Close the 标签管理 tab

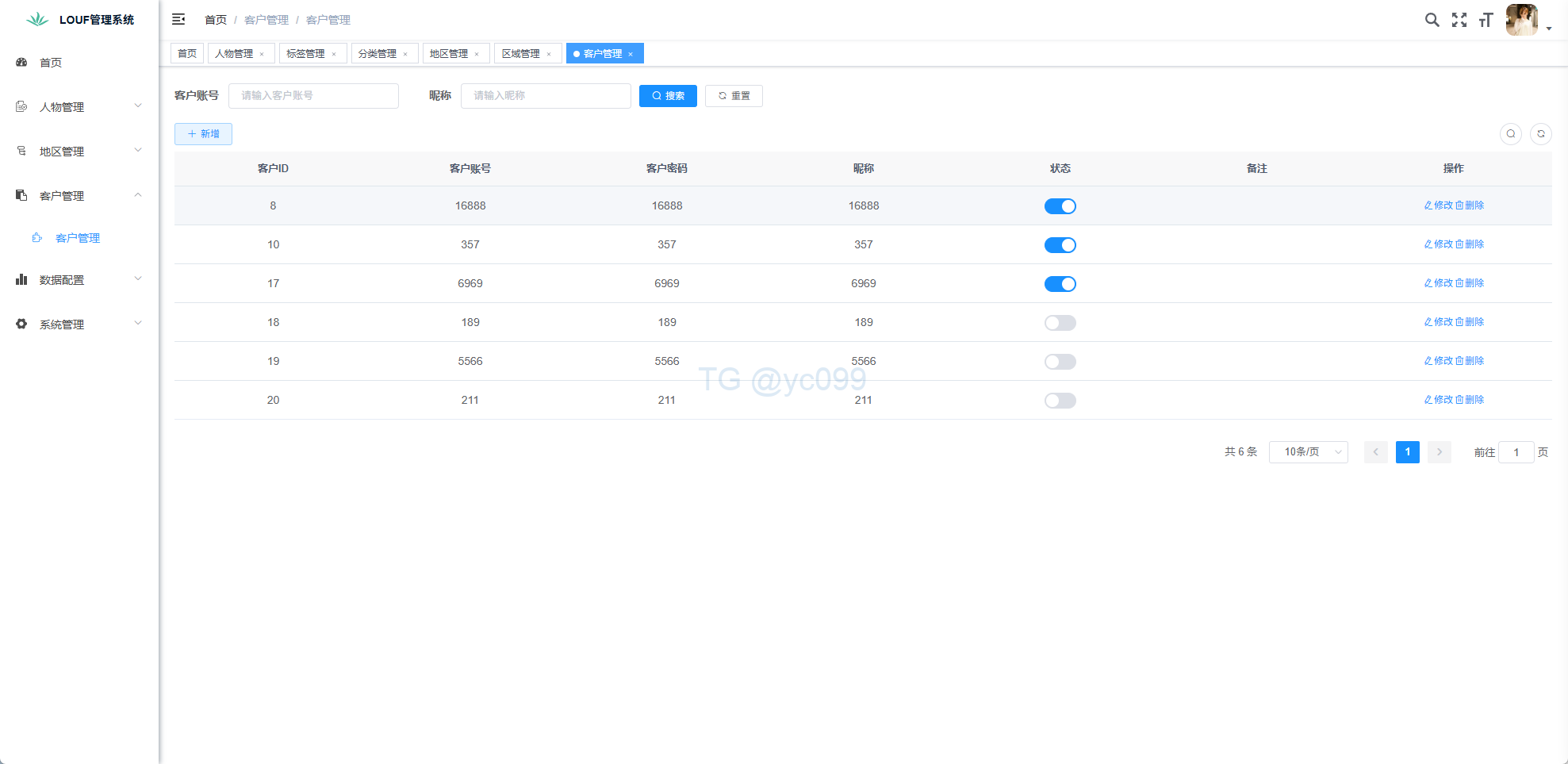click(x=334, y=54)
